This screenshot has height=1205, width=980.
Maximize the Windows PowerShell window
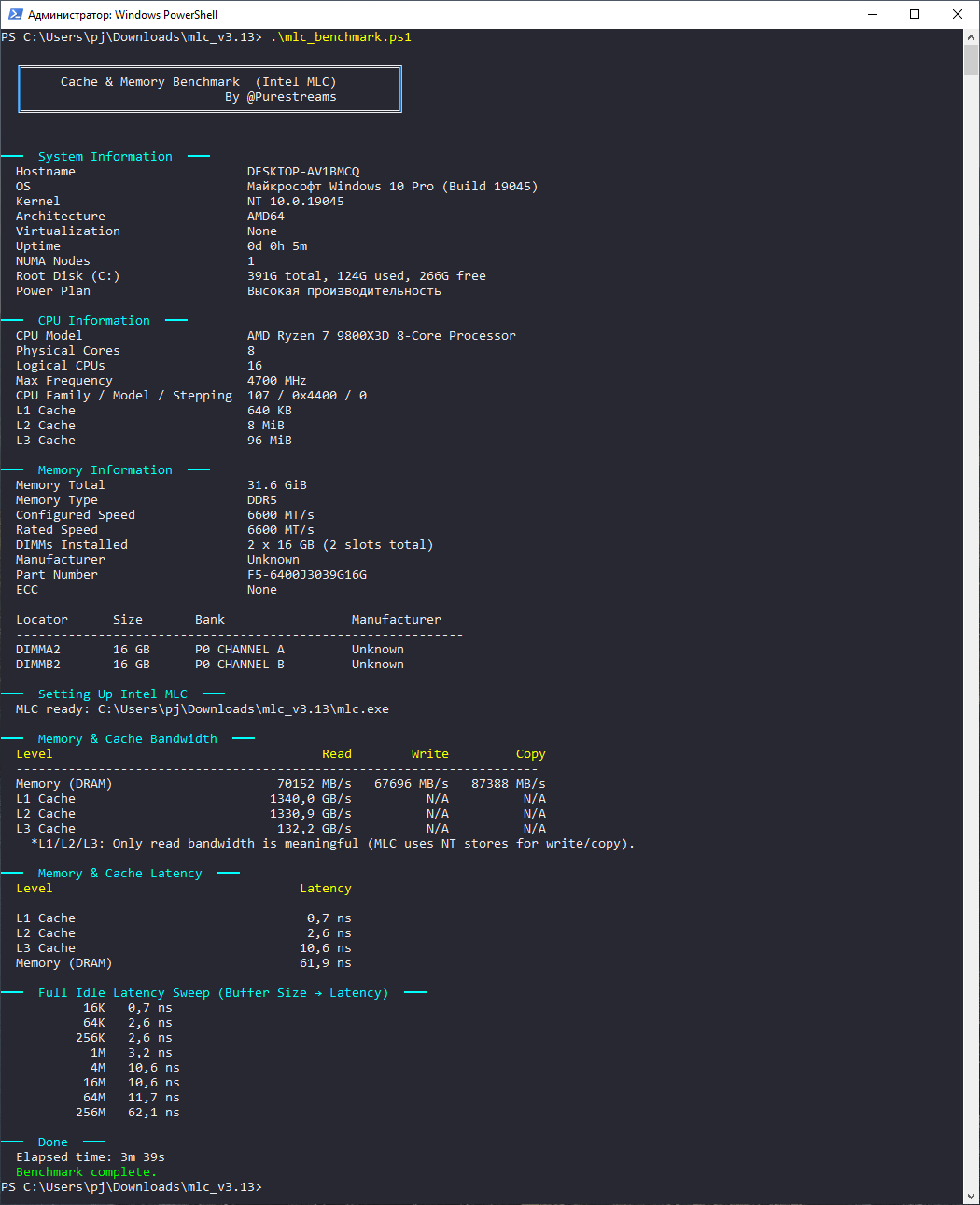915,14
